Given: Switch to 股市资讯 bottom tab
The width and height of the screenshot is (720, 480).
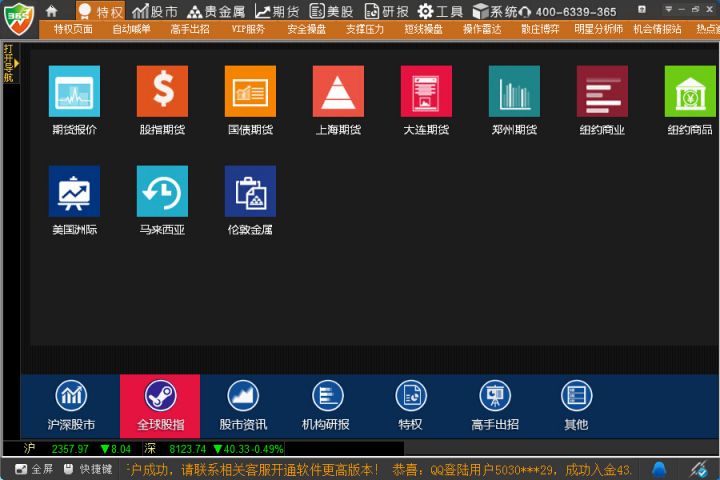Looking at the screenshot, I should (x=243, y=406).
